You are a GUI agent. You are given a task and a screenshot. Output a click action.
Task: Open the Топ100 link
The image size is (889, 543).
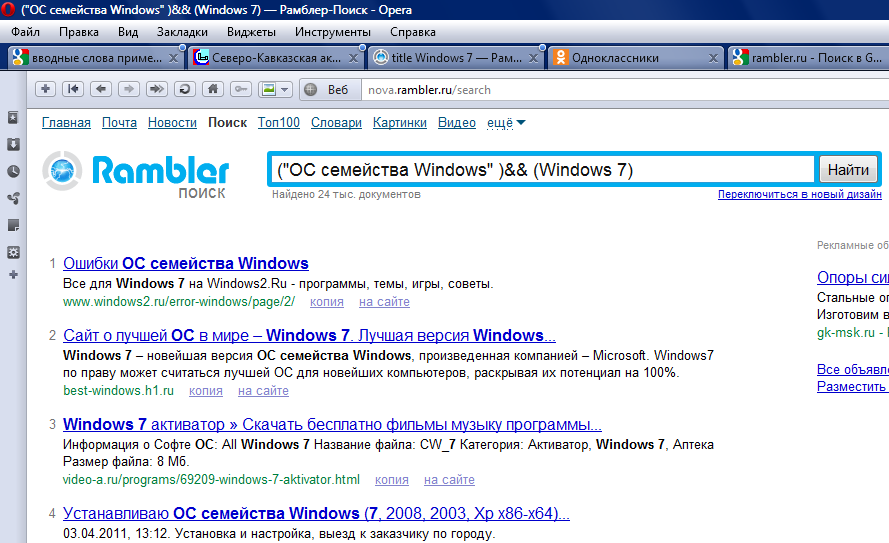coord(278,122)
